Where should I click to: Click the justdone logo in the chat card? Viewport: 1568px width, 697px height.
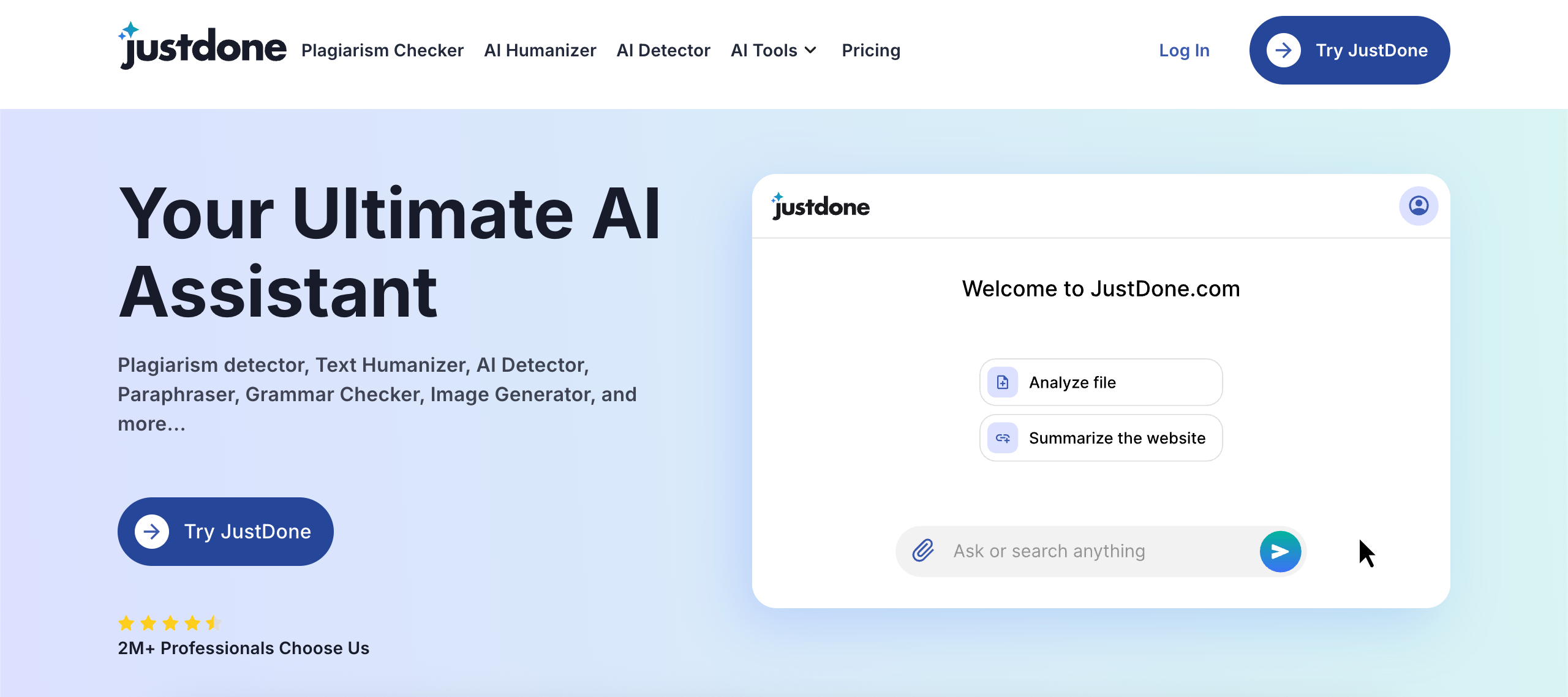coord(820,206)
